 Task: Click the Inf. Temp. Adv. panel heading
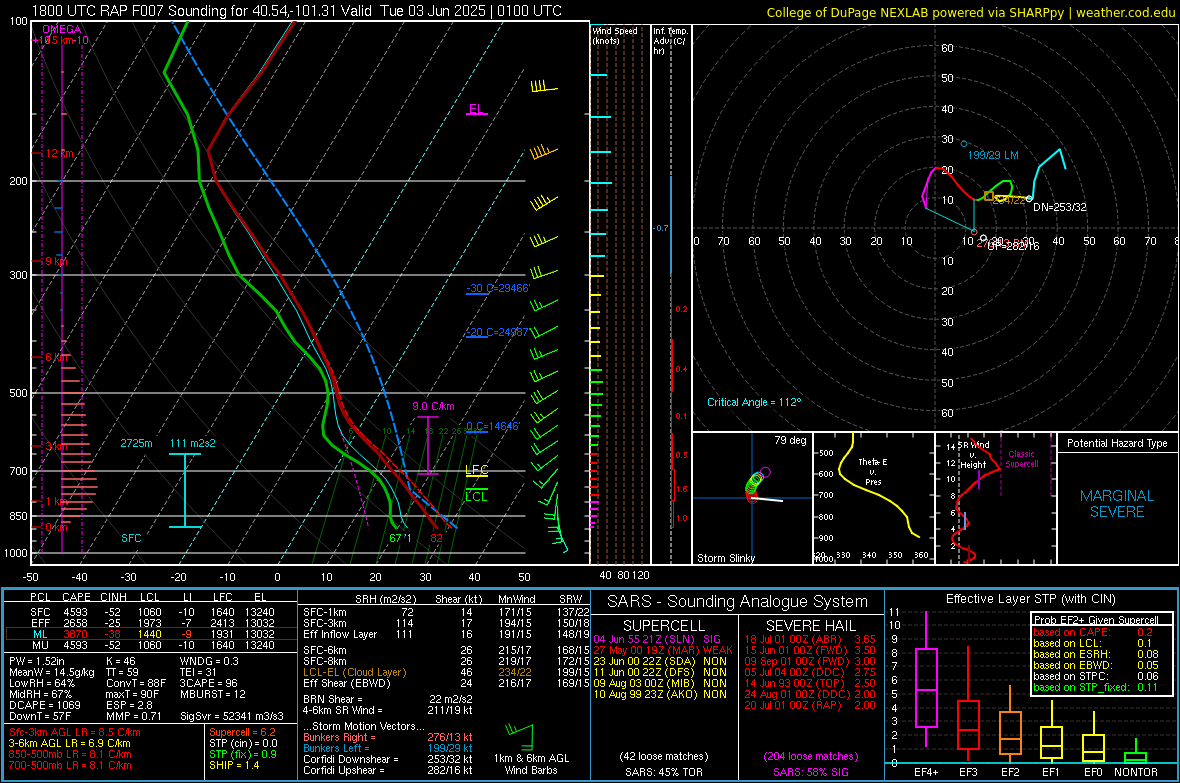click(x=670, y=41)
